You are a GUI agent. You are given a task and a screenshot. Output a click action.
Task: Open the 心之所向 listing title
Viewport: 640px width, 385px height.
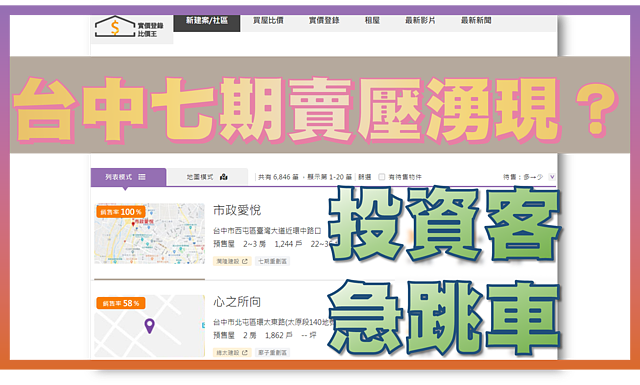coord(237,302)
